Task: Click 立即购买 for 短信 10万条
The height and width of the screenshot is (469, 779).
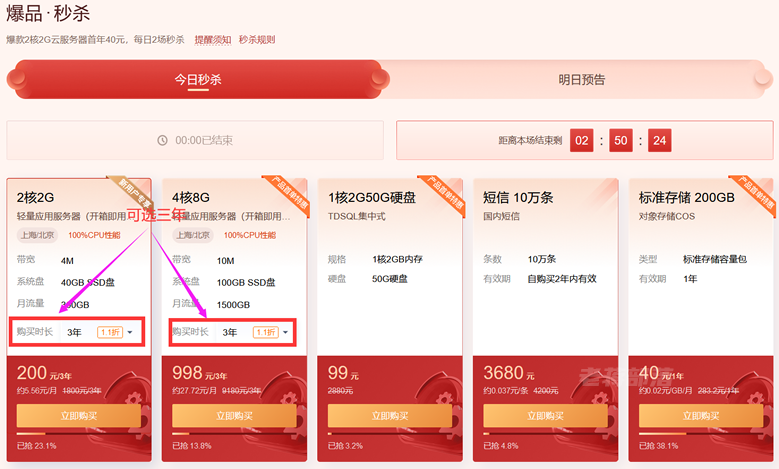Action: pyautogui.click(x=545, y=416)
